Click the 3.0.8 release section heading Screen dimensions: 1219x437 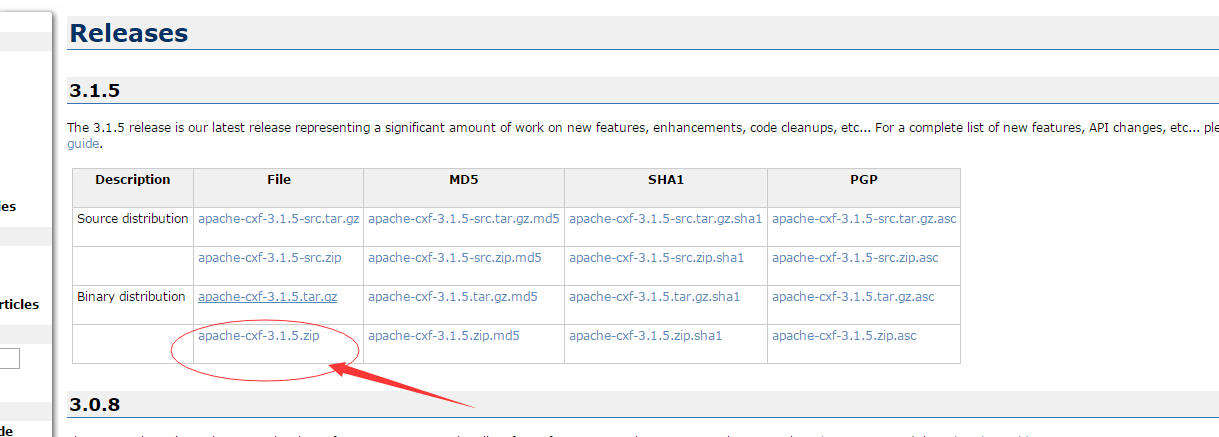(x=95, y=405)
